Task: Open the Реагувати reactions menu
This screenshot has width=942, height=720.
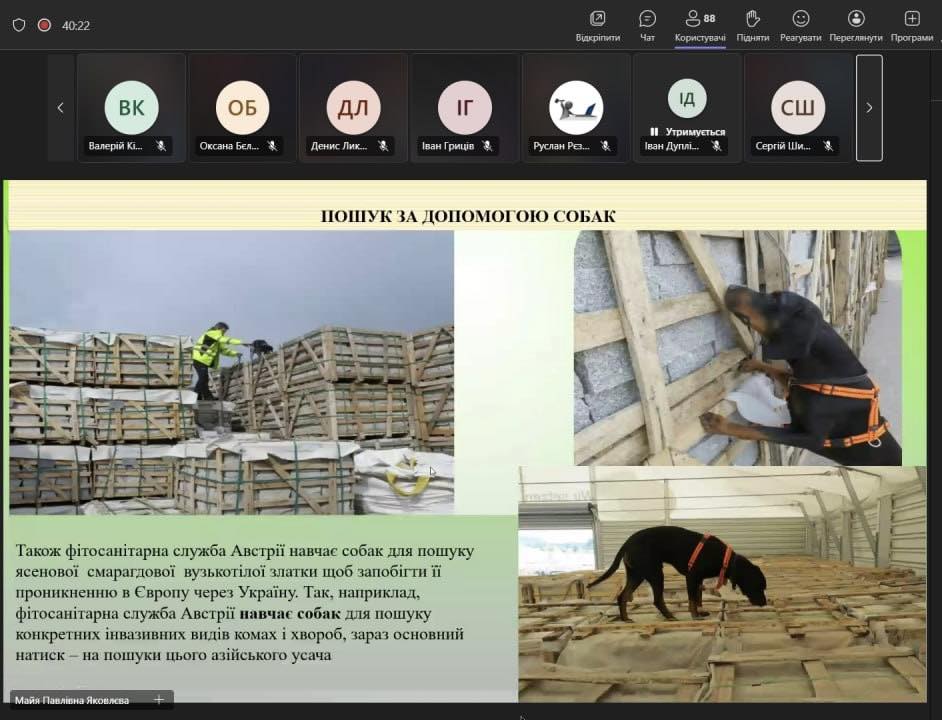Action: click(801, 19)
